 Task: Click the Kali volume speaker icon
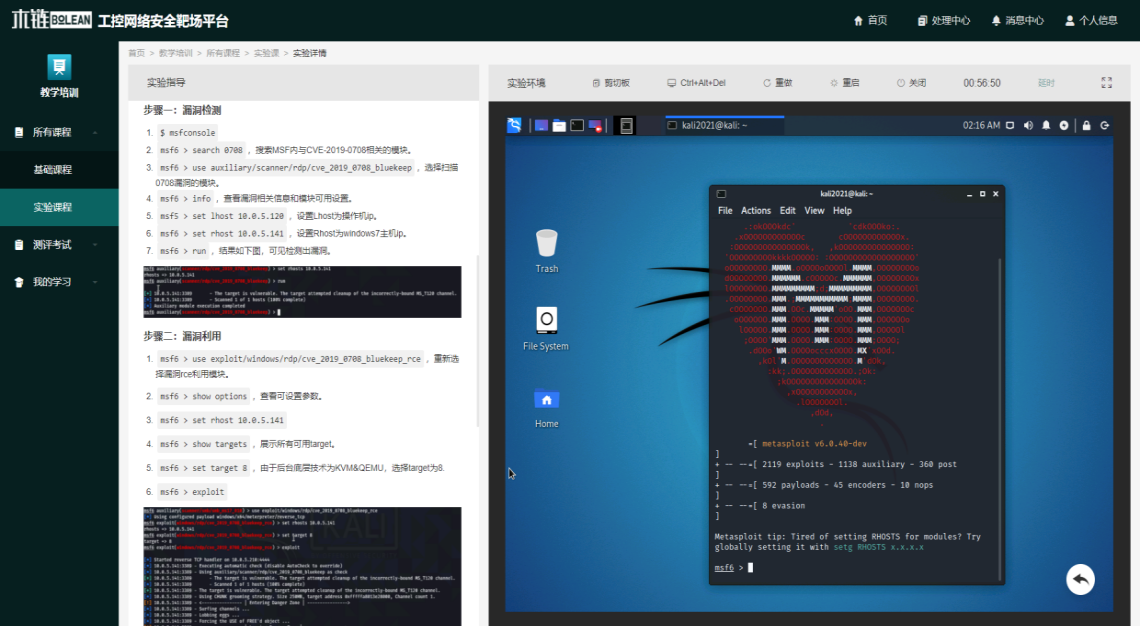click(1027, 126)
